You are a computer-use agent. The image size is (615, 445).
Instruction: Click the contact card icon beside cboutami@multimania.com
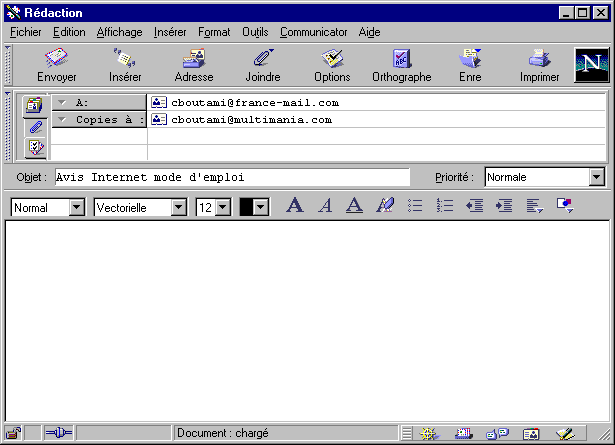click(x=159, y=119)
